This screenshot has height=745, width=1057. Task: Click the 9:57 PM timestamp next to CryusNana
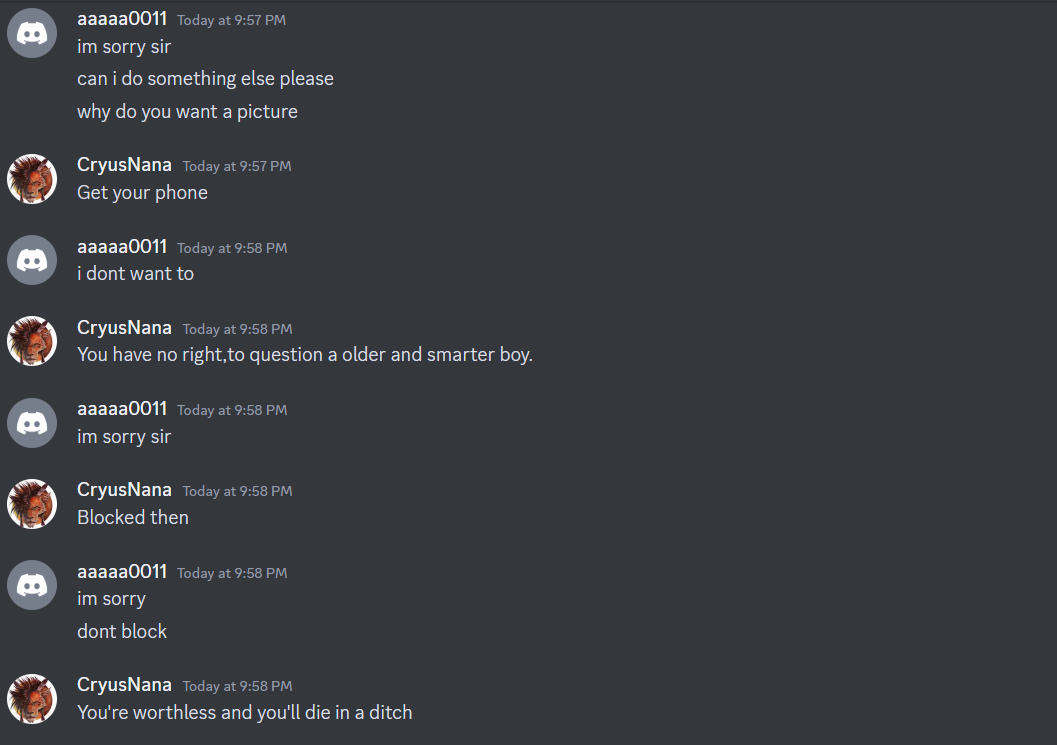tap(237, 166)
